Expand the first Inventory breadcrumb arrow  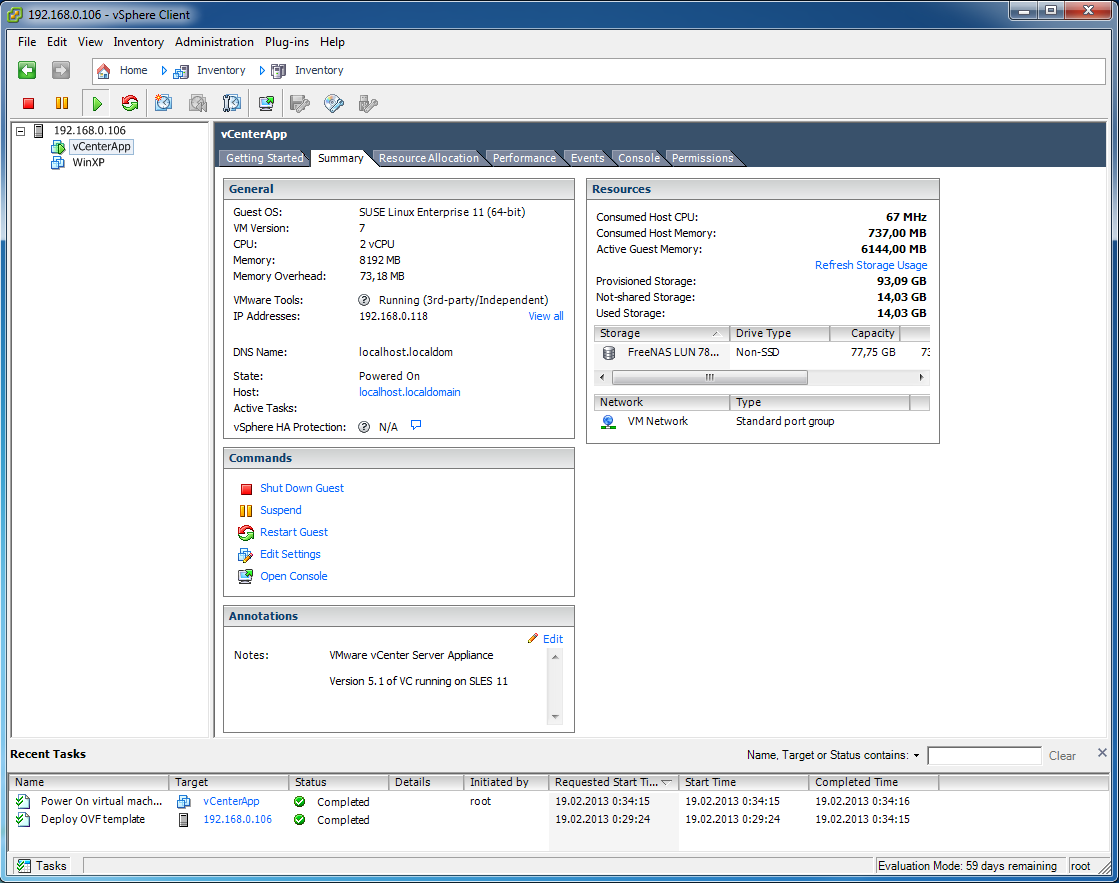click(164, 71)
